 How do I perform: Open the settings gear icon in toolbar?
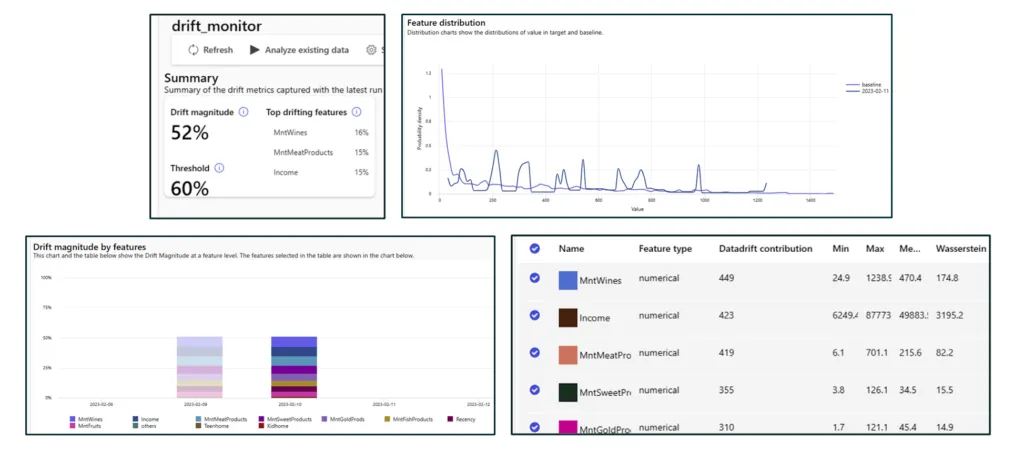[371, 50]
